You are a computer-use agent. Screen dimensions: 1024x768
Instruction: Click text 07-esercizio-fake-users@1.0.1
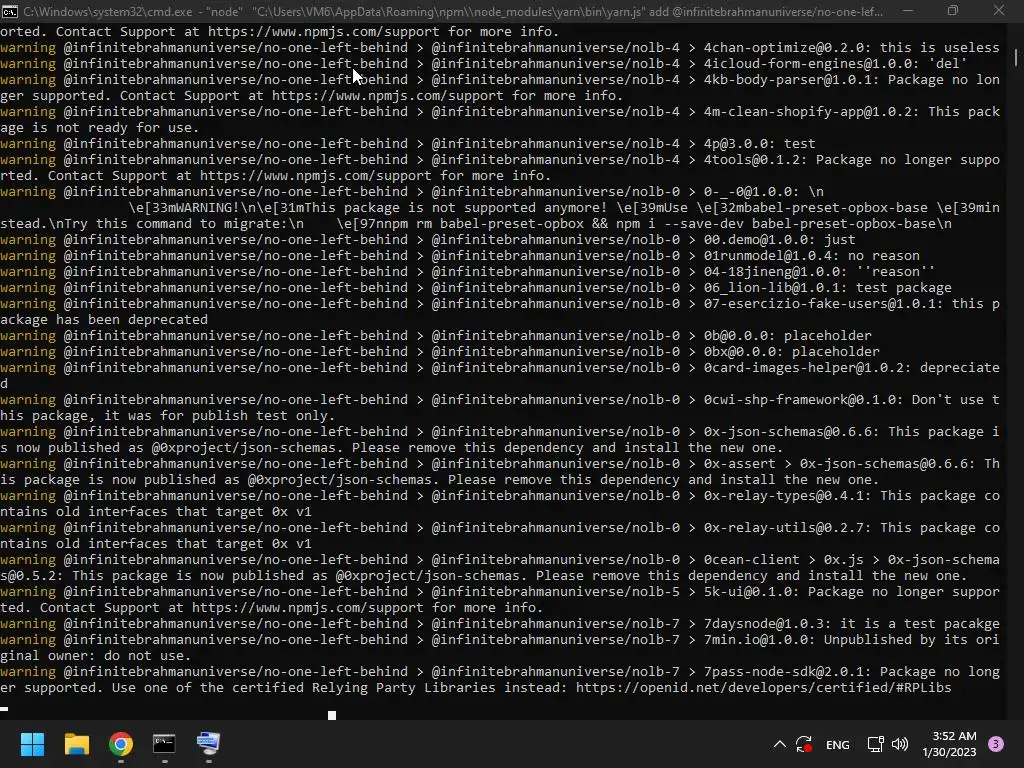[824, 304]
